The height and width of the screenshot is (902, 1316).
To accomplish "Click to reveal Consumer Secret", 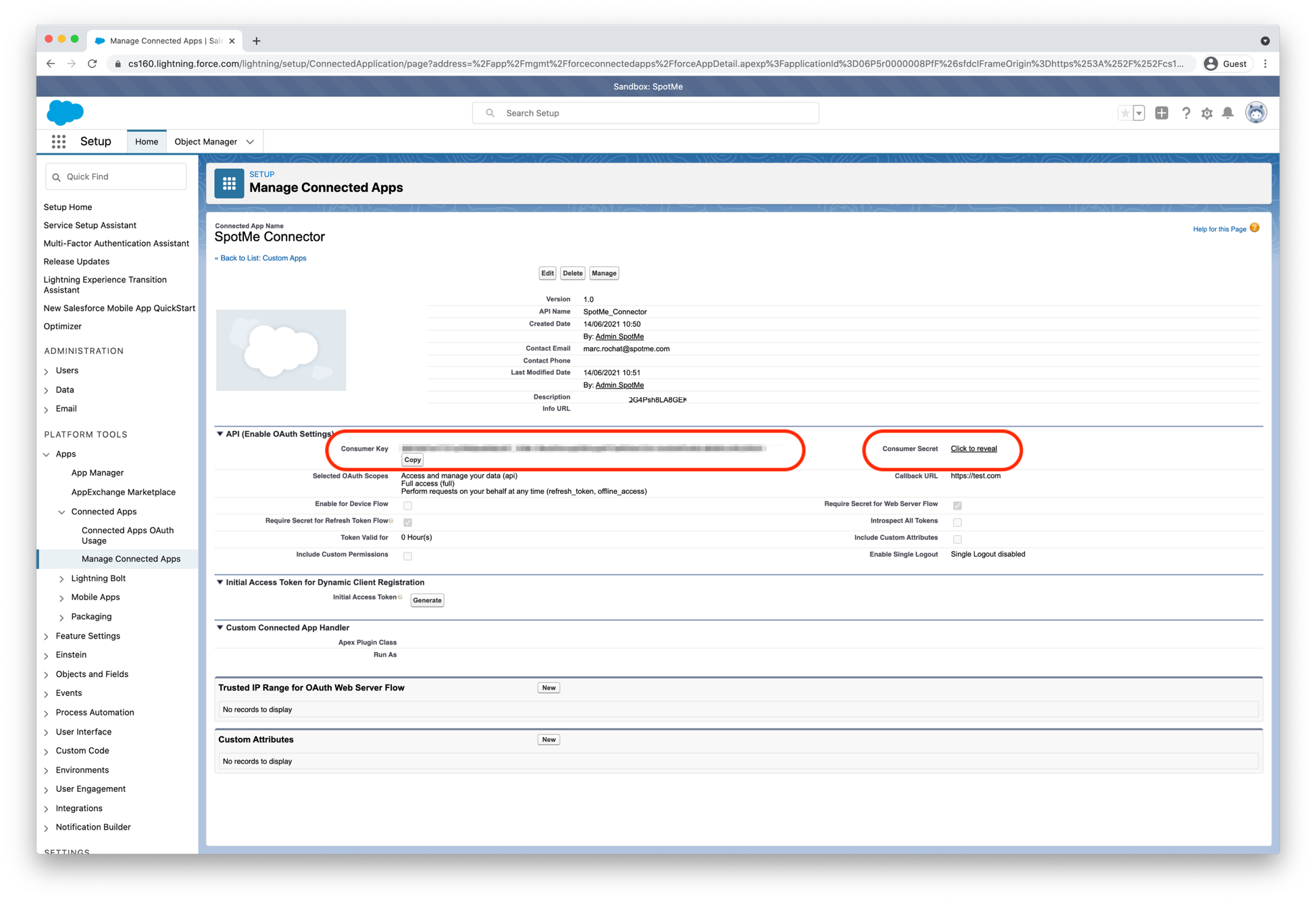I will coord(973,449).
